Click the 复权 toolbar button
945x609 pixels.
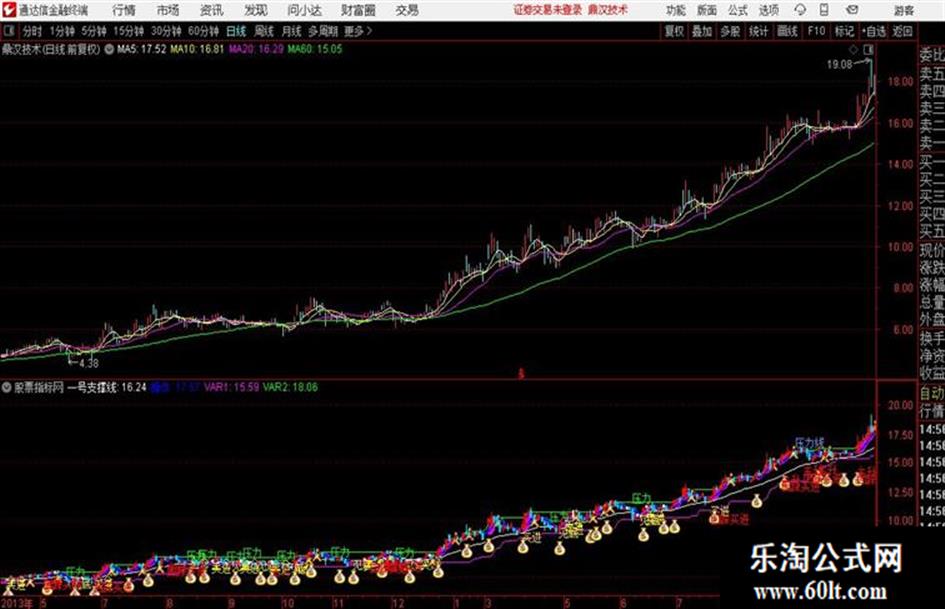pyautogui.click(x=674, y=31)
